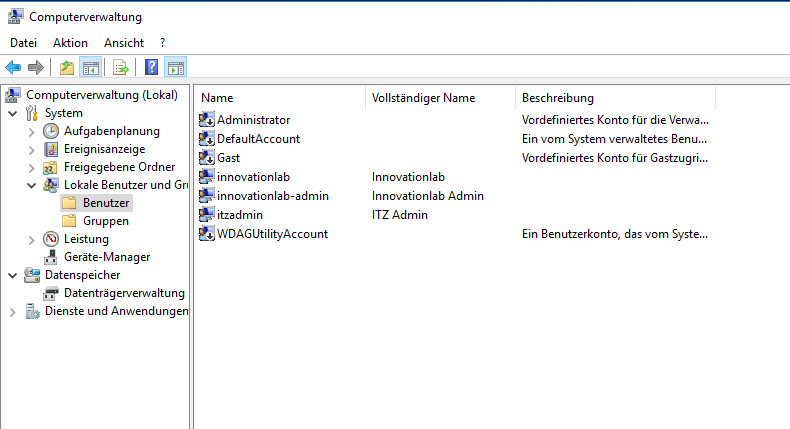Select the itzadmin user account
The image size is (790, 429).
point(239,215)
